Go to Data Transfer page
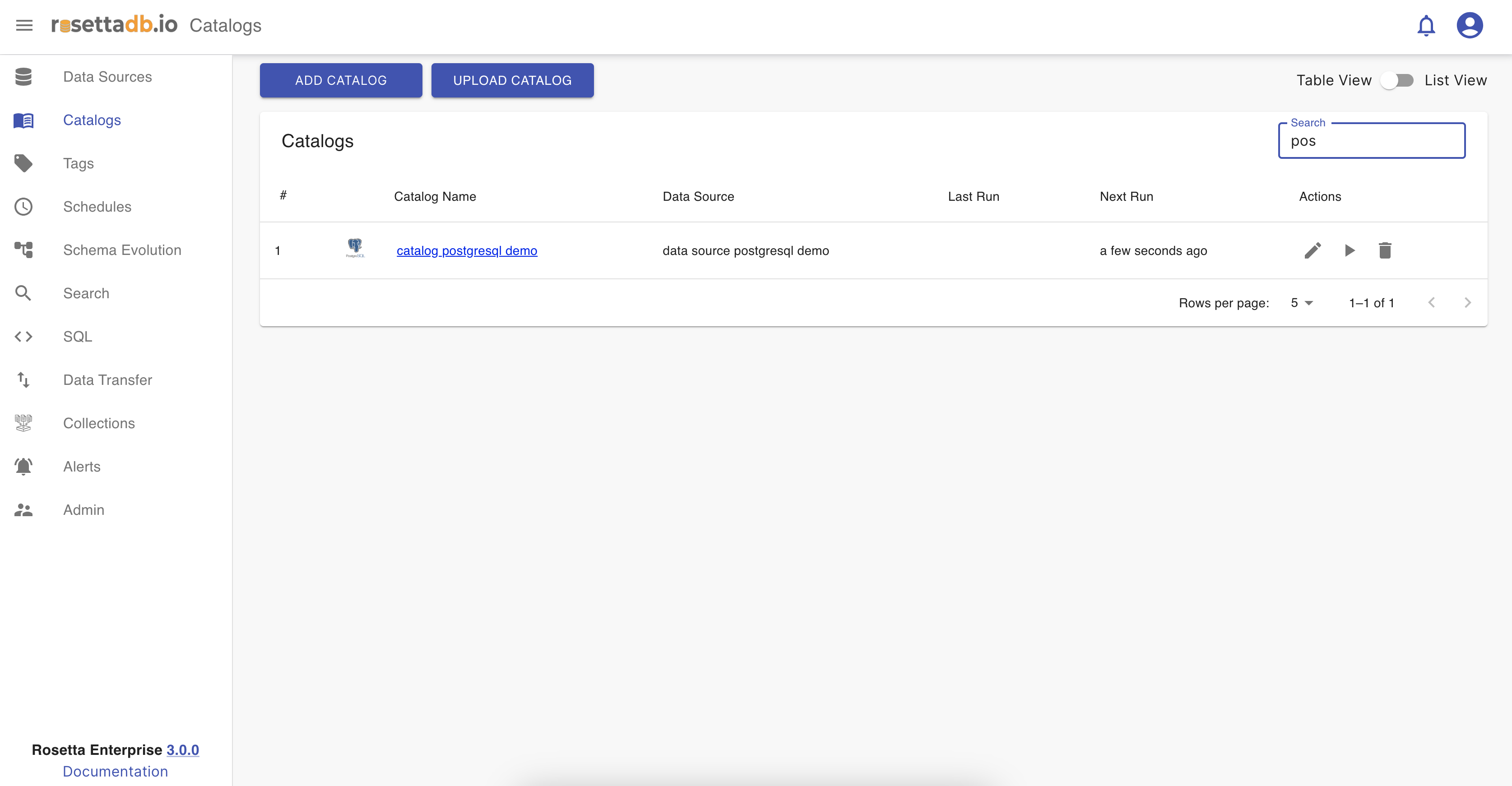 click(x=107, y=379)
